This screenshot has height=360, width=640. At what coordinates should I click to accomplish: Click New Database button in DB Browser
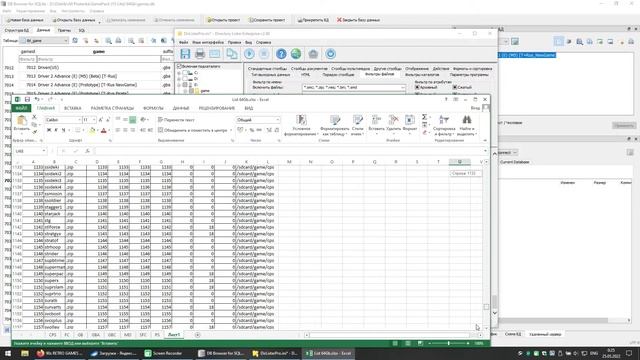tap(24, 20)
